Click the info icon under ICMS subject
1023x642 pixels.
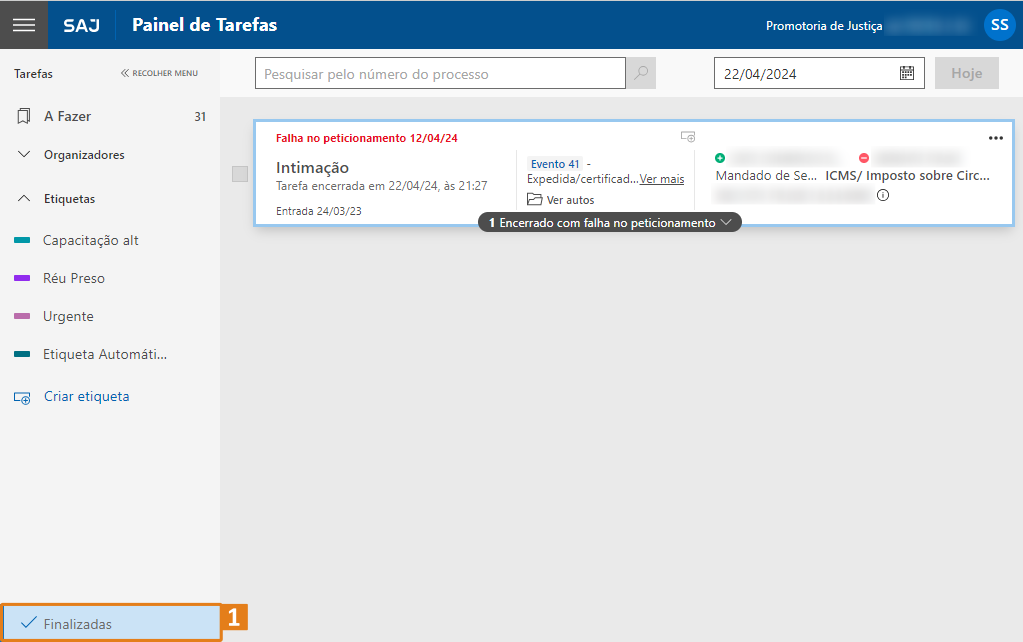click(x=883, y=196)
